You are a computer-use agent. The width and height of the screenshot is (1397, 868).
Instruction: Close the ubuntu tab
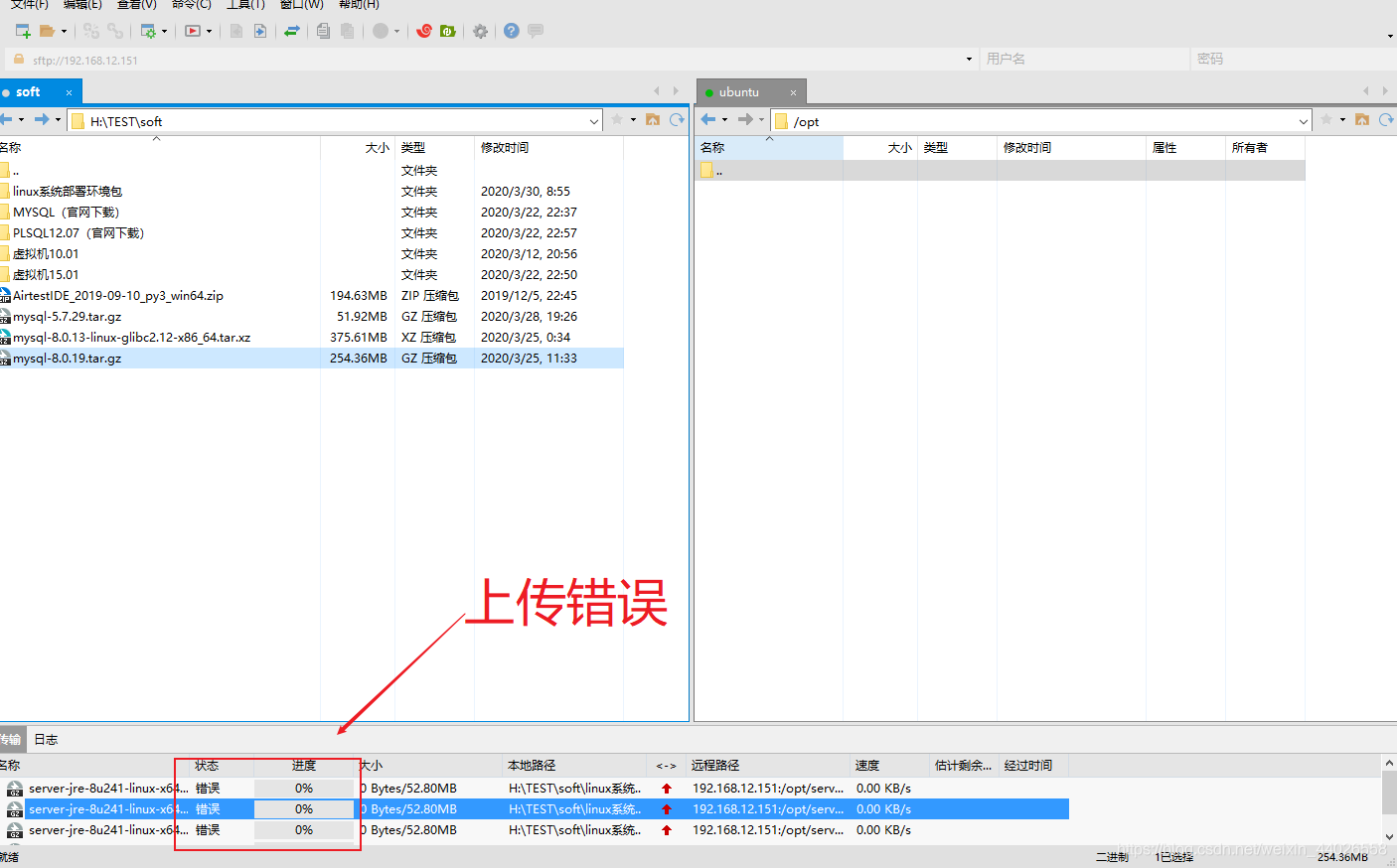(793, 92)
